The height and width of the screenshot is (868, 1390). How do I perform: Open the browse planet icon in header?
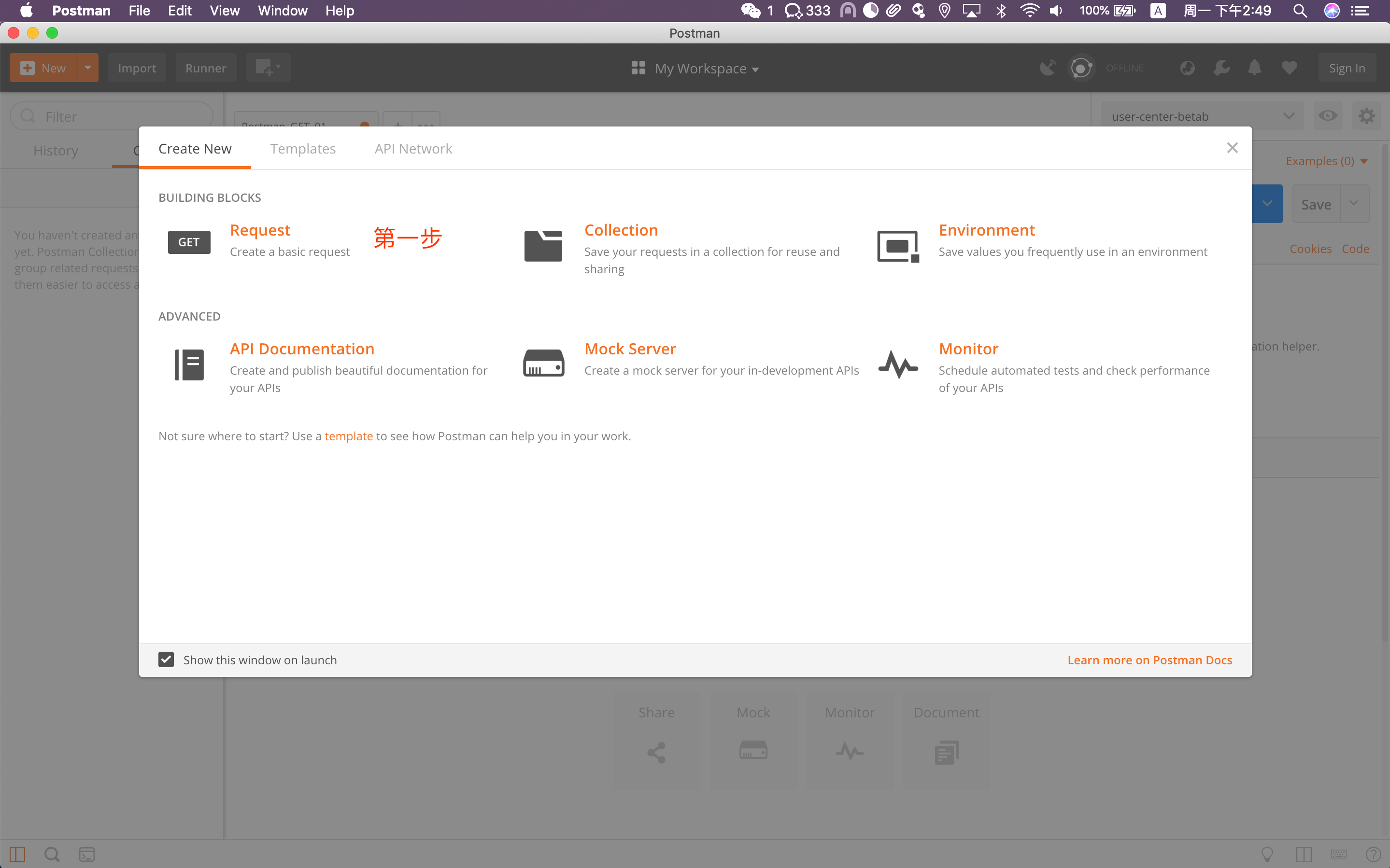[x=1187, y=68]
